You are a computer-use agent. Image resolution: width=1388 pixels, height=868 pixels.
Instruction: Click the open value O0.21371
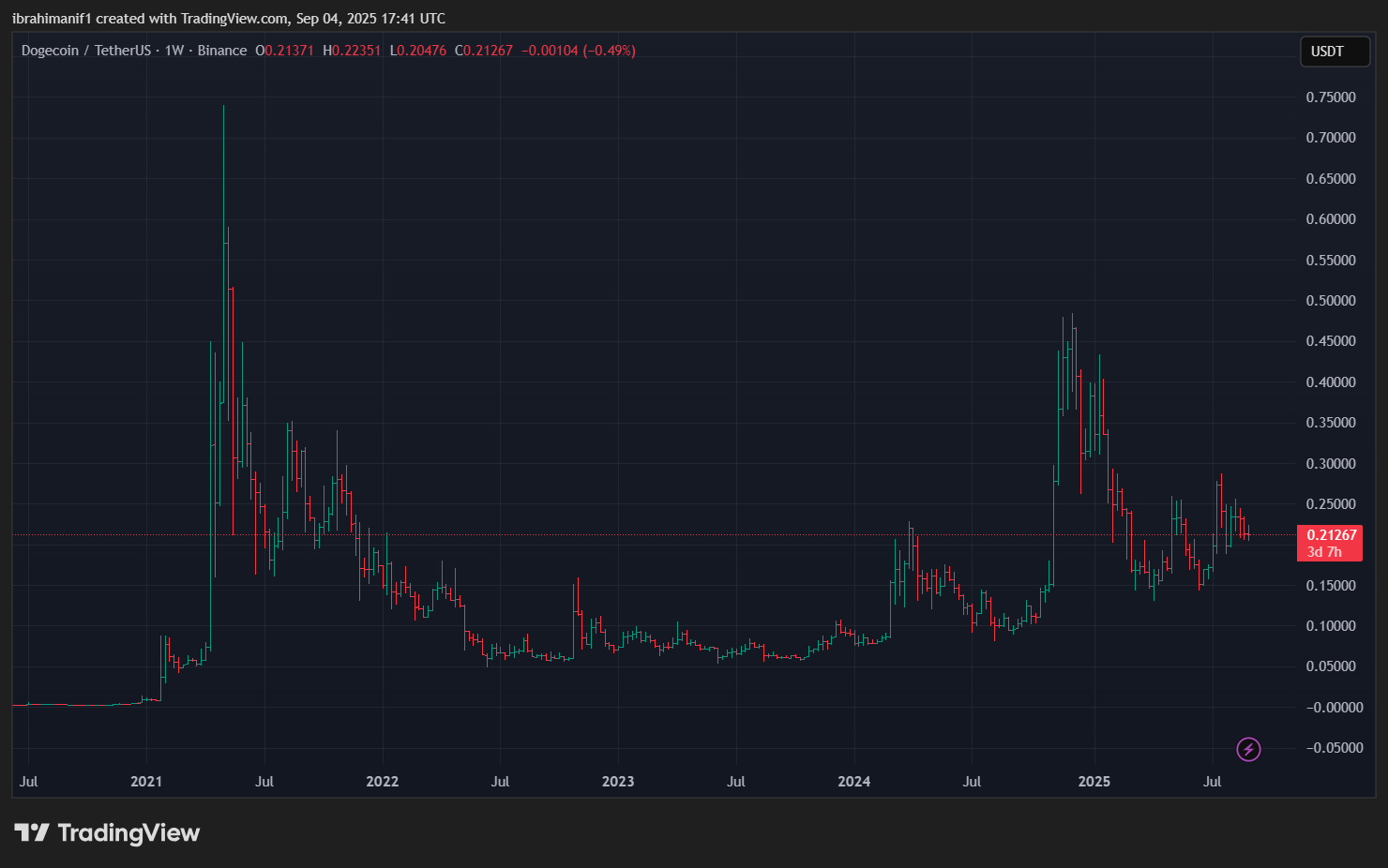point(284,51)
